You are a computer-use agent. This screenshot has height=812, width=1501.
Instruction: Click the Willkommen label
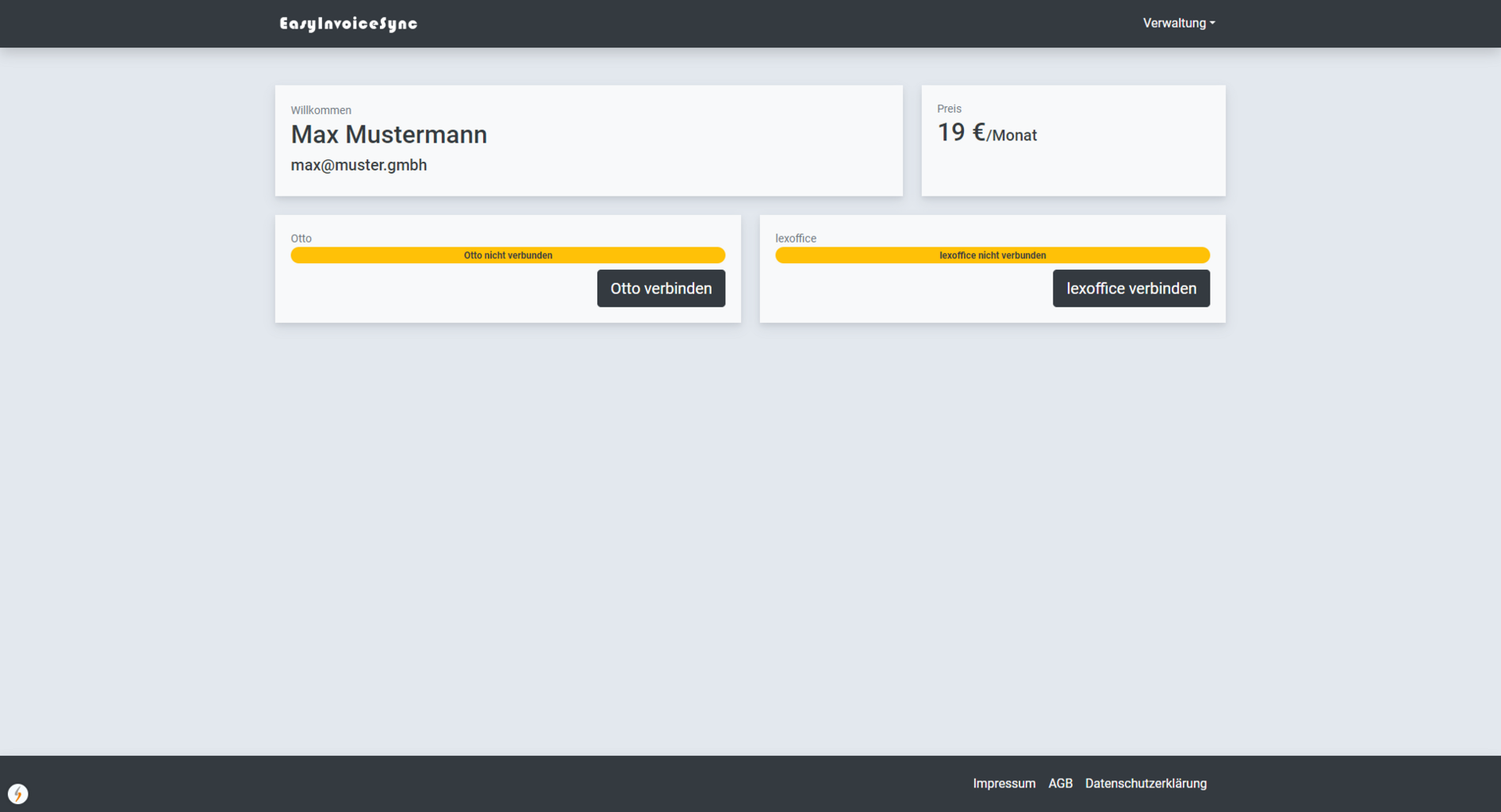(321, 110)
